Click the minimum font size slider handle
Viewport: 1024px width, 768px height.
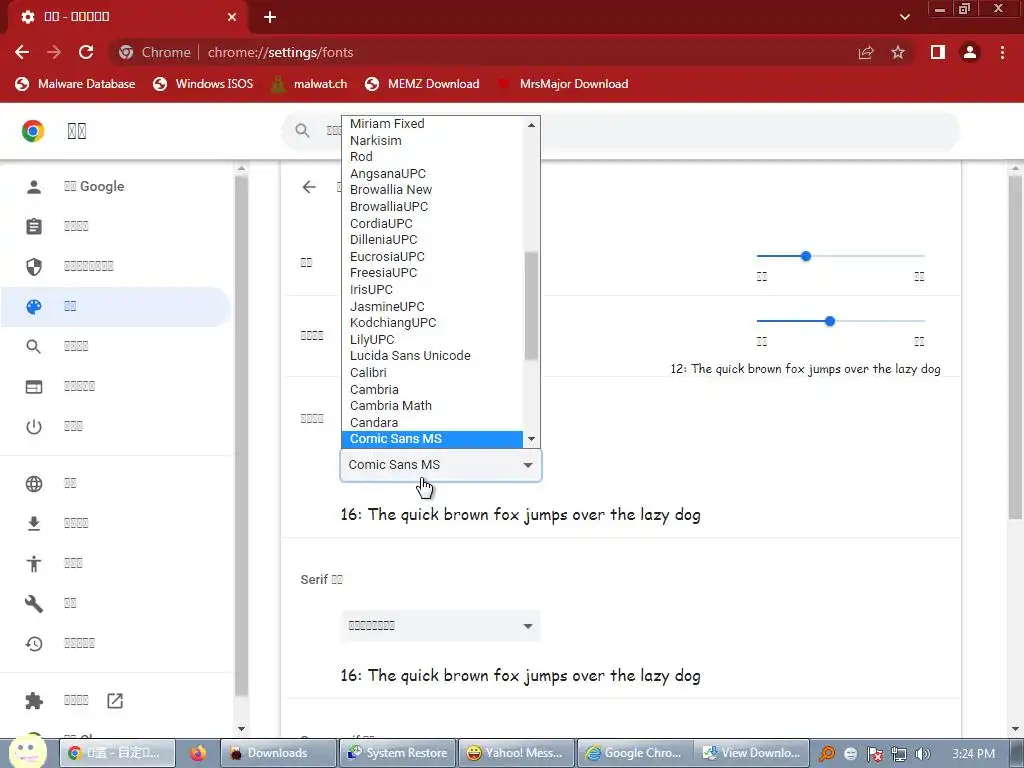coord(829,321)
